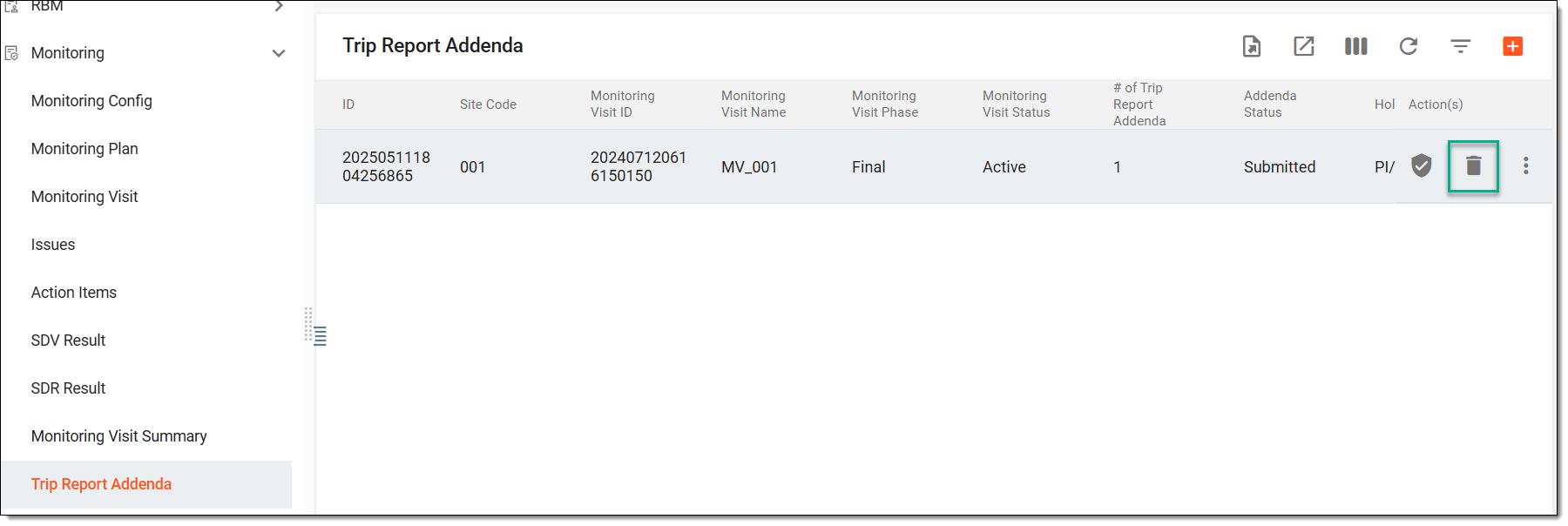The image size is (1568, 526).
Task: Click the shield check icon in row
Action: [x=1422, y=165]
